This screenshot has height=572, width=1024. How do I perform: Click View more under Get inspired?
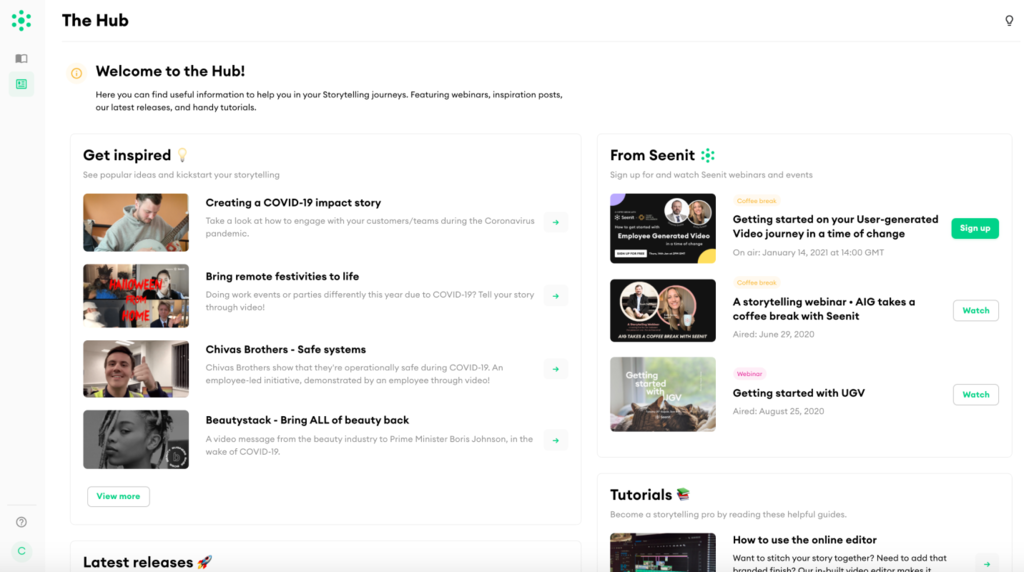(x=118, y=496)
